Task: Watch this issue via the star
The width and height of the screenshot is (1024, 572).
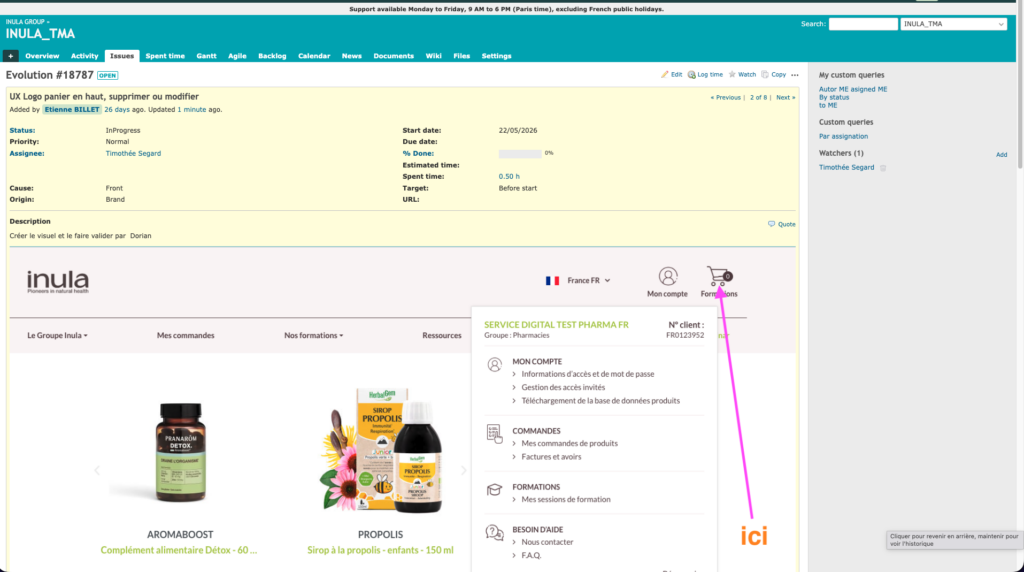Action: pyautogui.click(x=742, y=74)
